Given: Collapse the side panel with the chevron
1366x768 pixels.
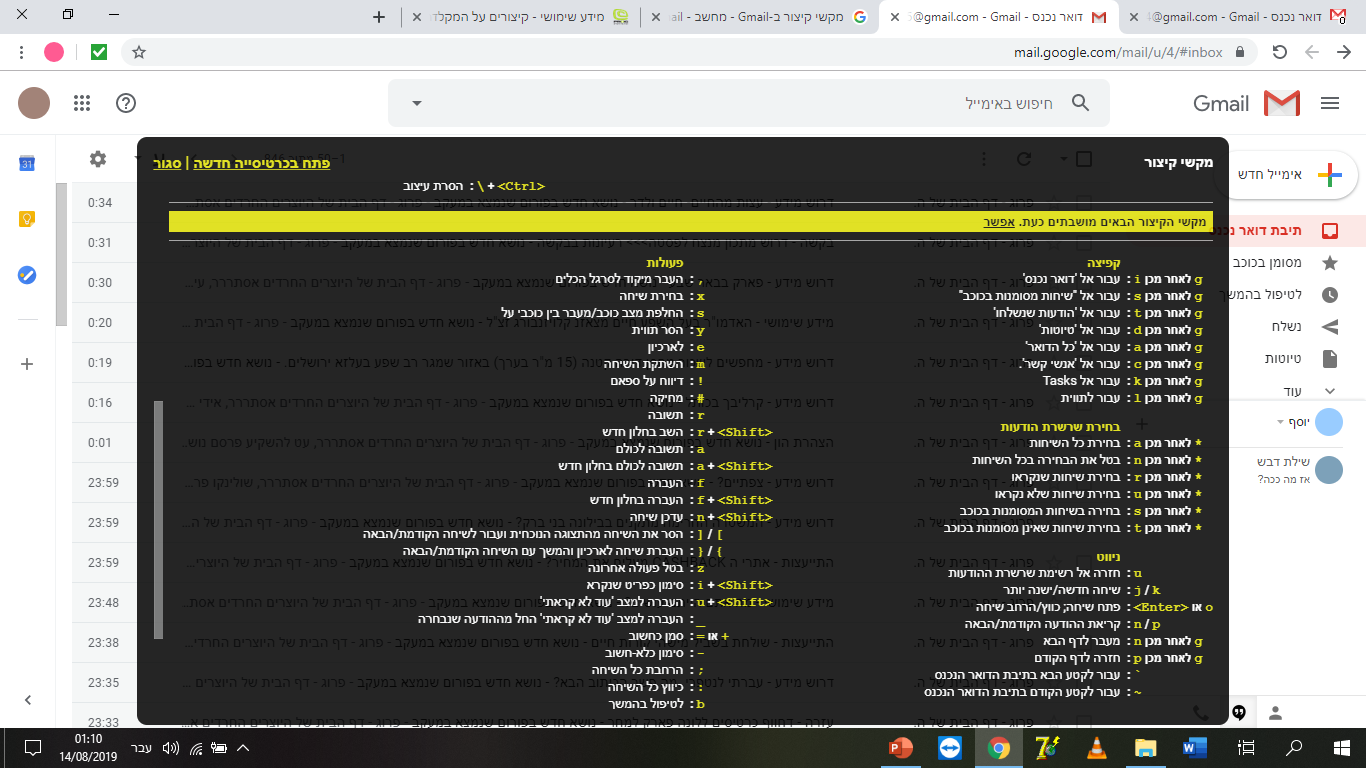Looking at the screenshot, I should click(x=28, y=700).
